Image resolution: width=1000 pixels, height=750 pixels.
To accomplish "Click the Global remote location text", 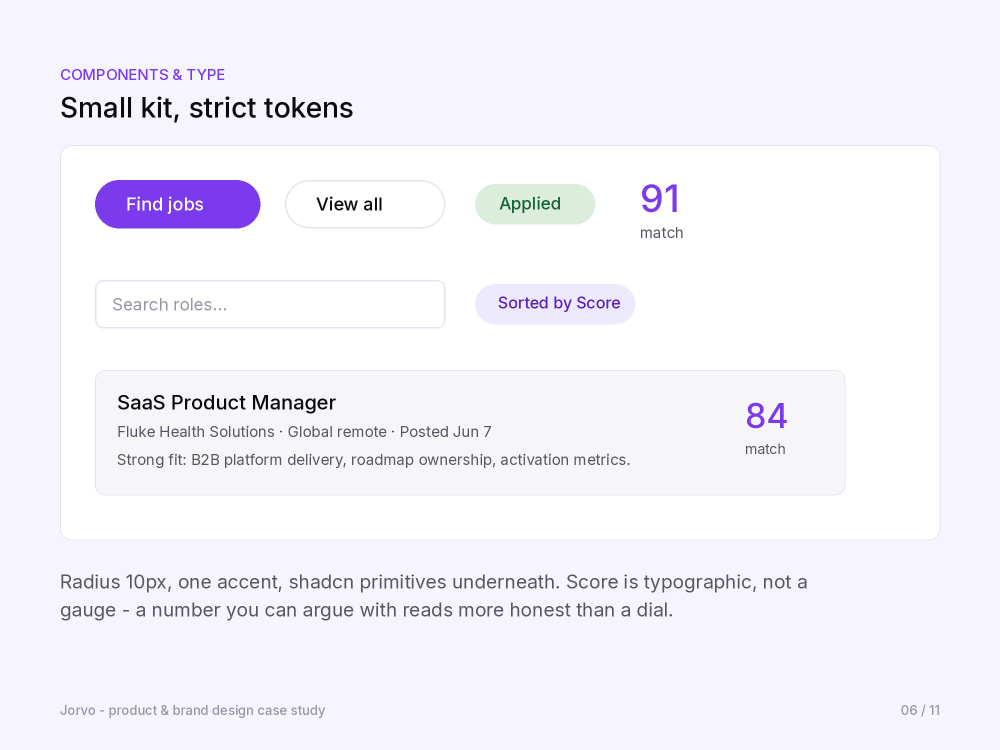I will coord(337,432).
